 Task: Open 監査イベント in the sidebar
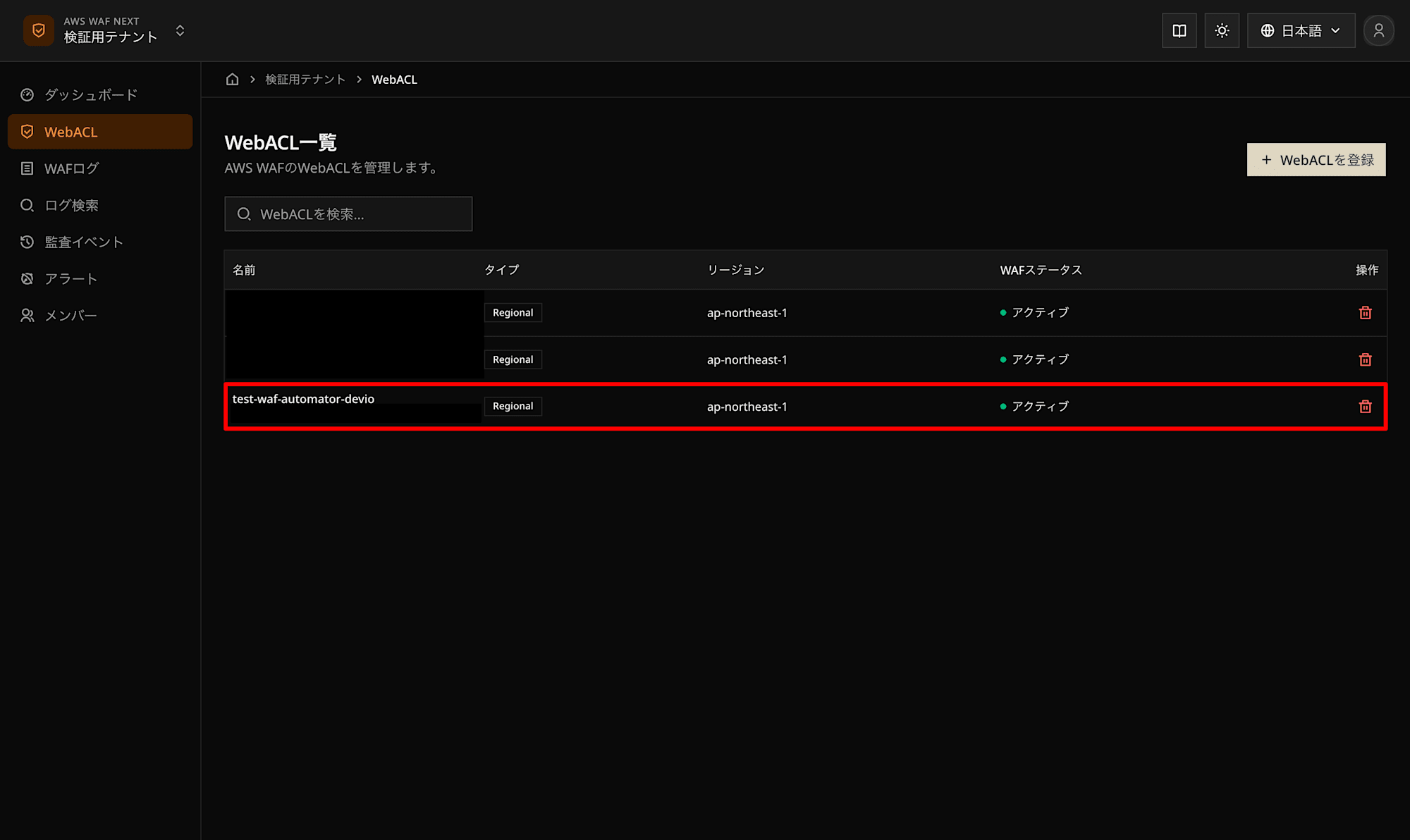pyautogui.click(x=100, y=242)
